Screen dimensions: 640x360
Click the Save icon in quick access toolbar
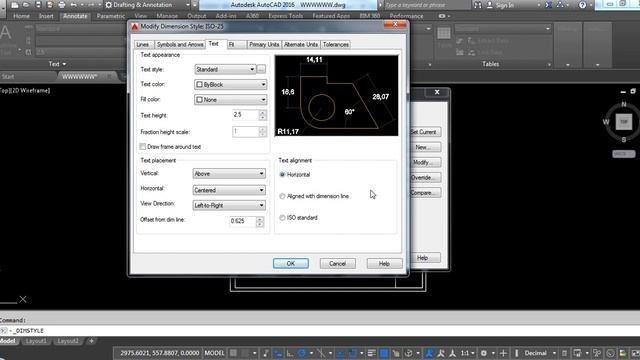38,5
